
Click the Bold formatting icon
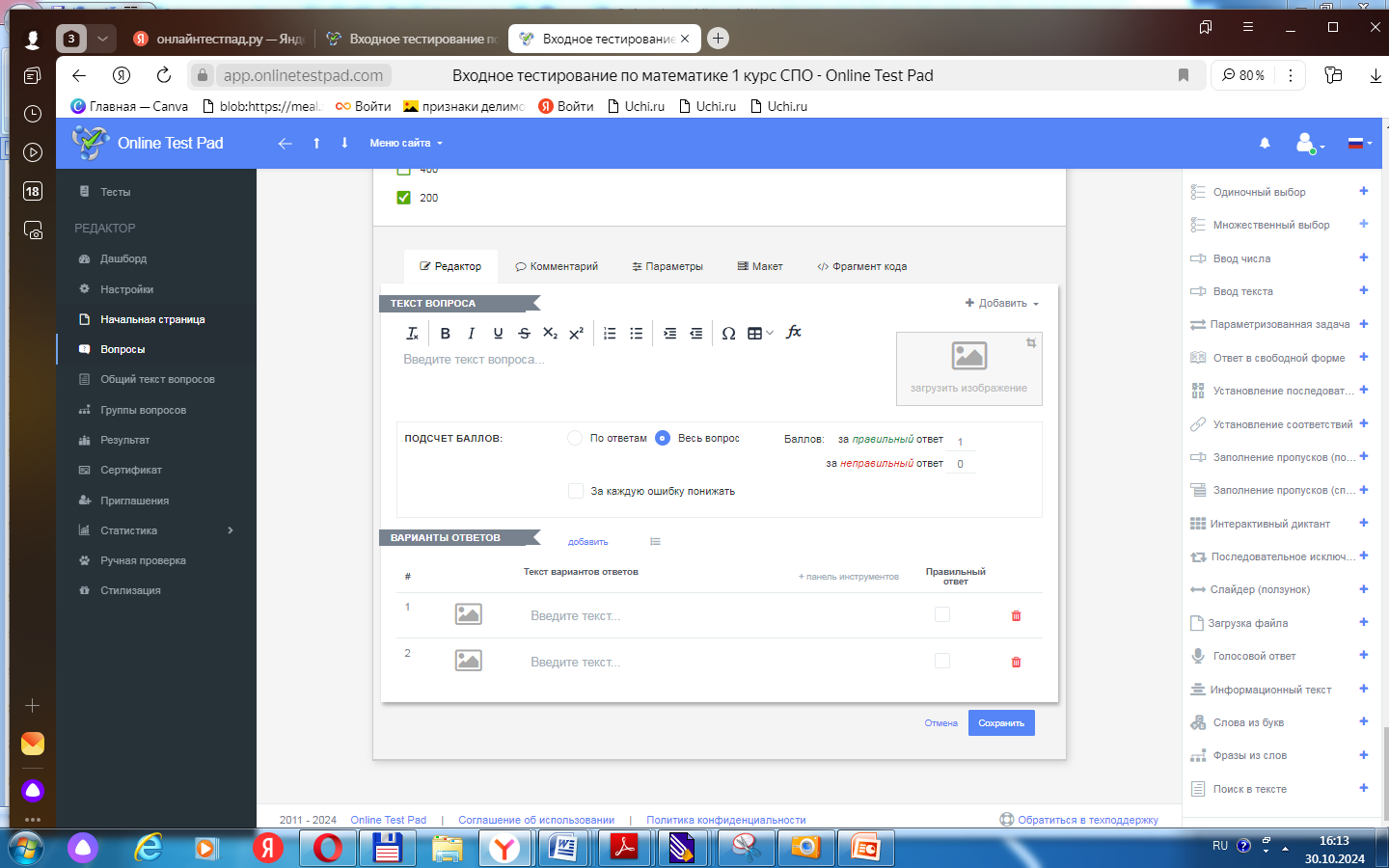tap(445, 334)
